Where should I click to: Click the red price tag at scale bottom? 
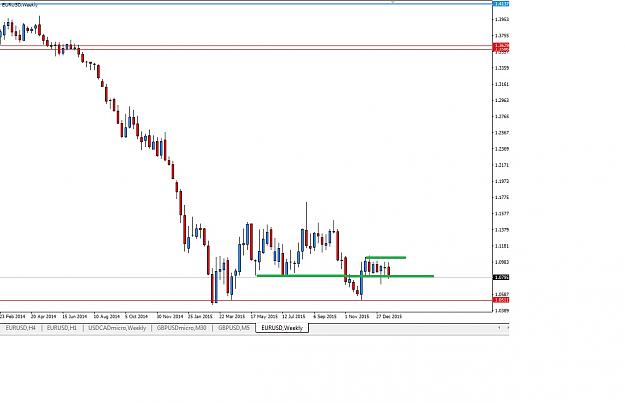tap(501, 300)
